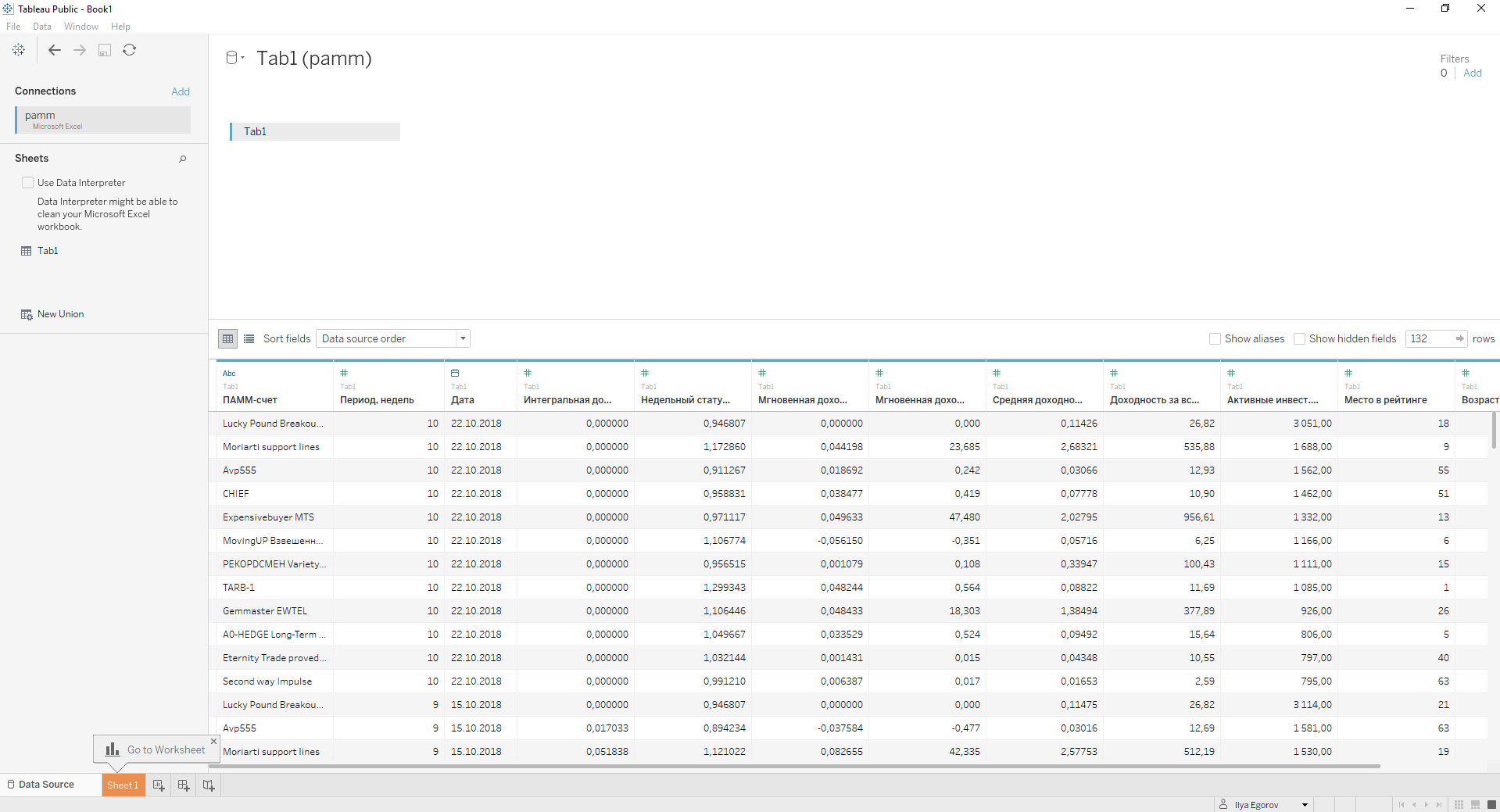Switch to metadata list view
Image resolution: width=1500 pixels, height=812 pixels.
pyautogui.click(x=249, y=338)
